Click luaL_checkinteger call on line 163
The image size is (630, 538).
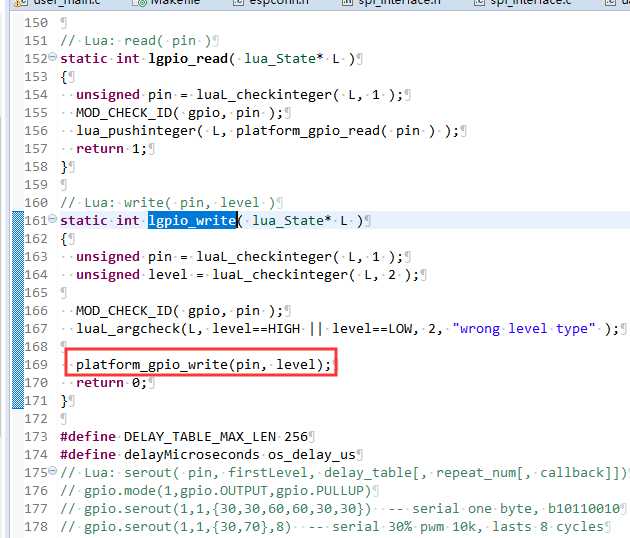264,257
